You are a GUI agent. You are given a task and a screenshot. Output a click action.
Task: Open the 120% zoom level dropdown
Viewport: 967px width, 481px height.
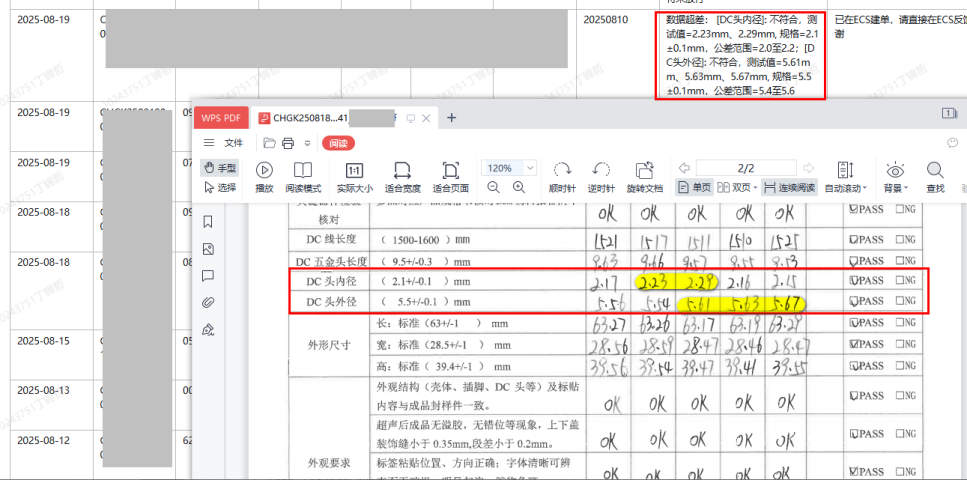pyautogui.click(x=530, y=168)
